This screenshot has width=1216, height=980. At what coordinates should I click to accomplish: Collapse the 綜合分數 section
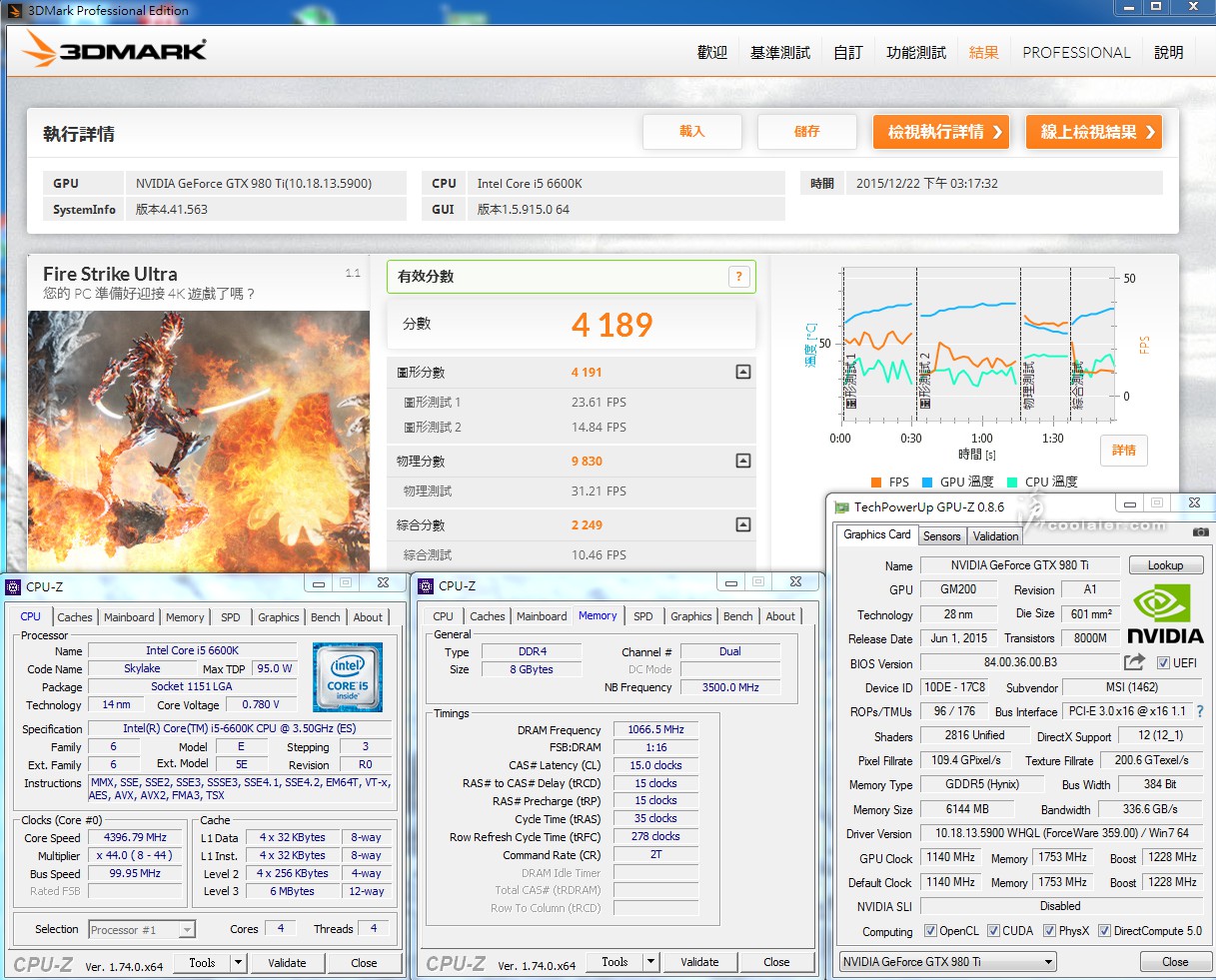pyautogui.click(x=742, y=524)
